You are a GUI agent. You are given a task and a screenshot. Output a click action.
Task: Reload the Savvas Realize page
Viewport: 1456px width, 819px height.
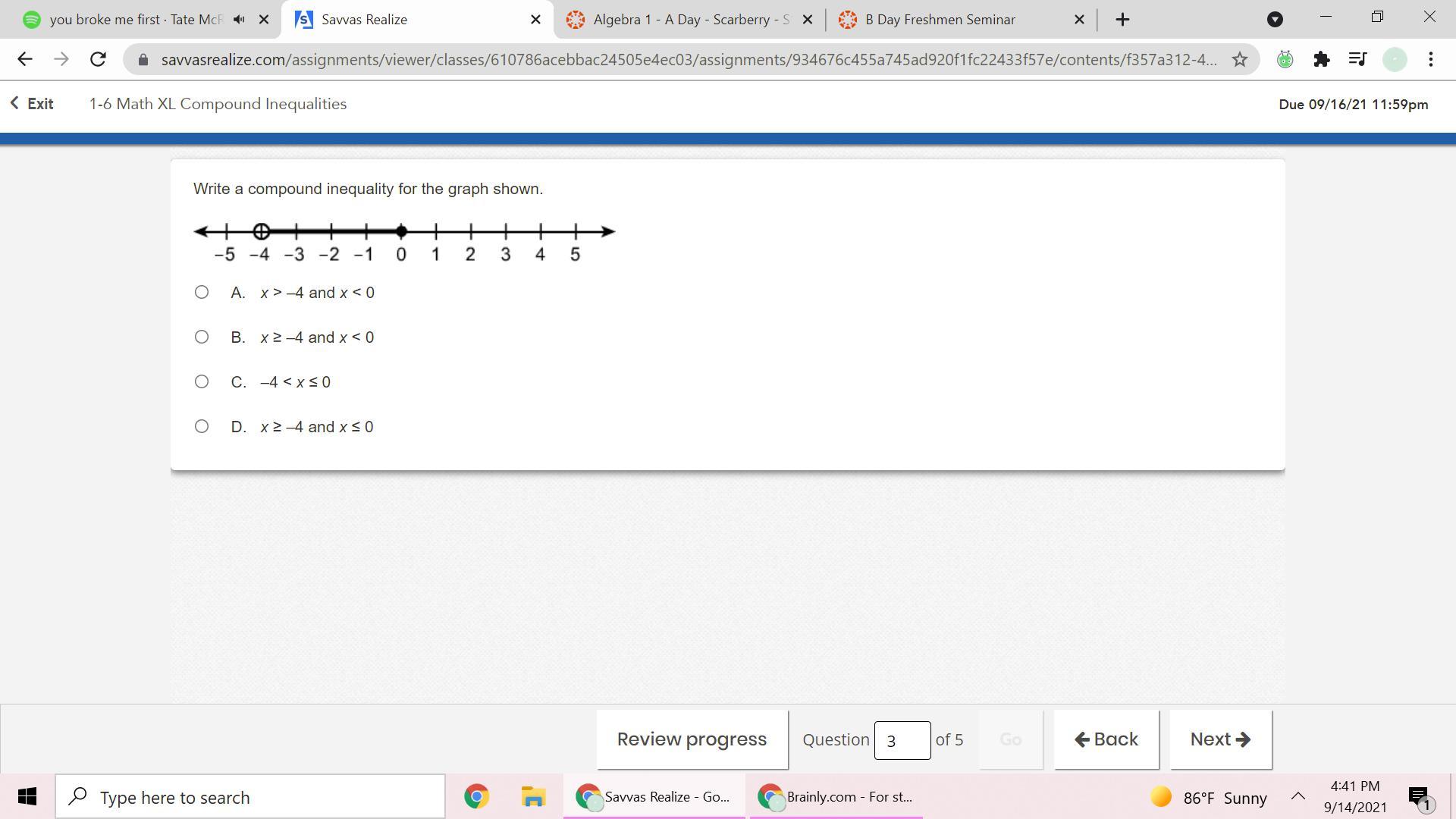(98, 59)
